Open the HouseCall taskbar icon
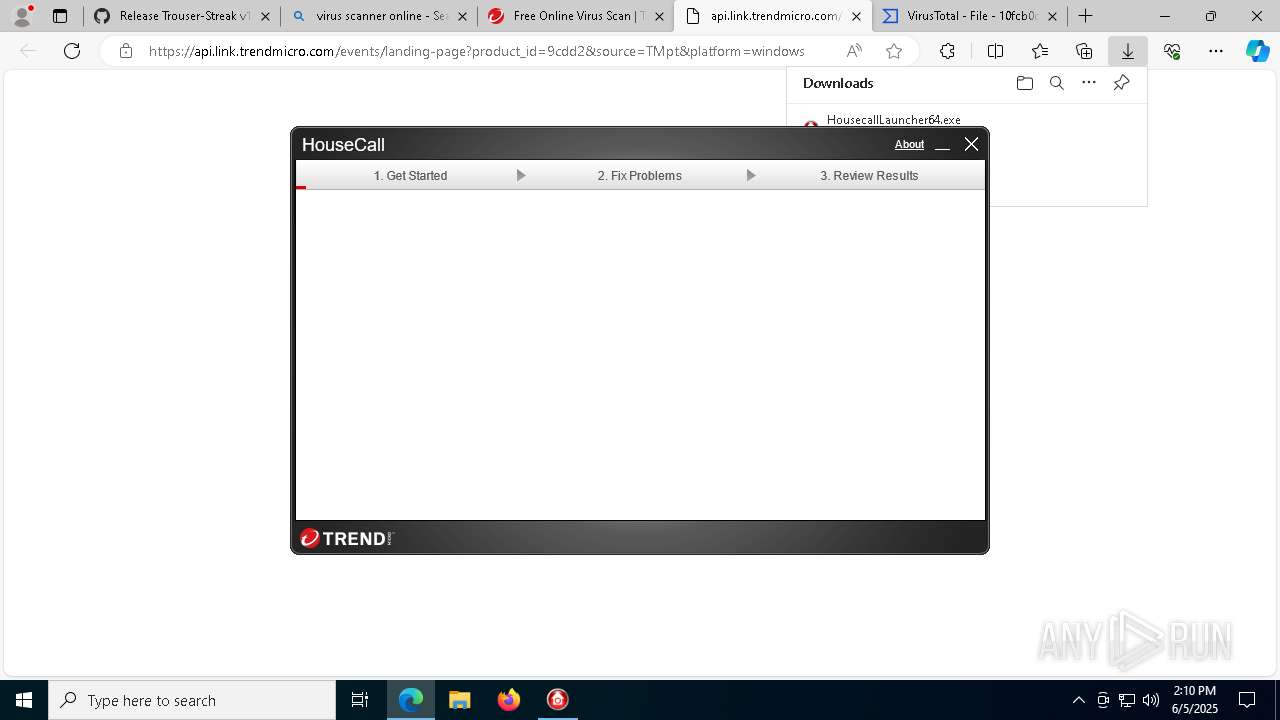 pos(558,700)
